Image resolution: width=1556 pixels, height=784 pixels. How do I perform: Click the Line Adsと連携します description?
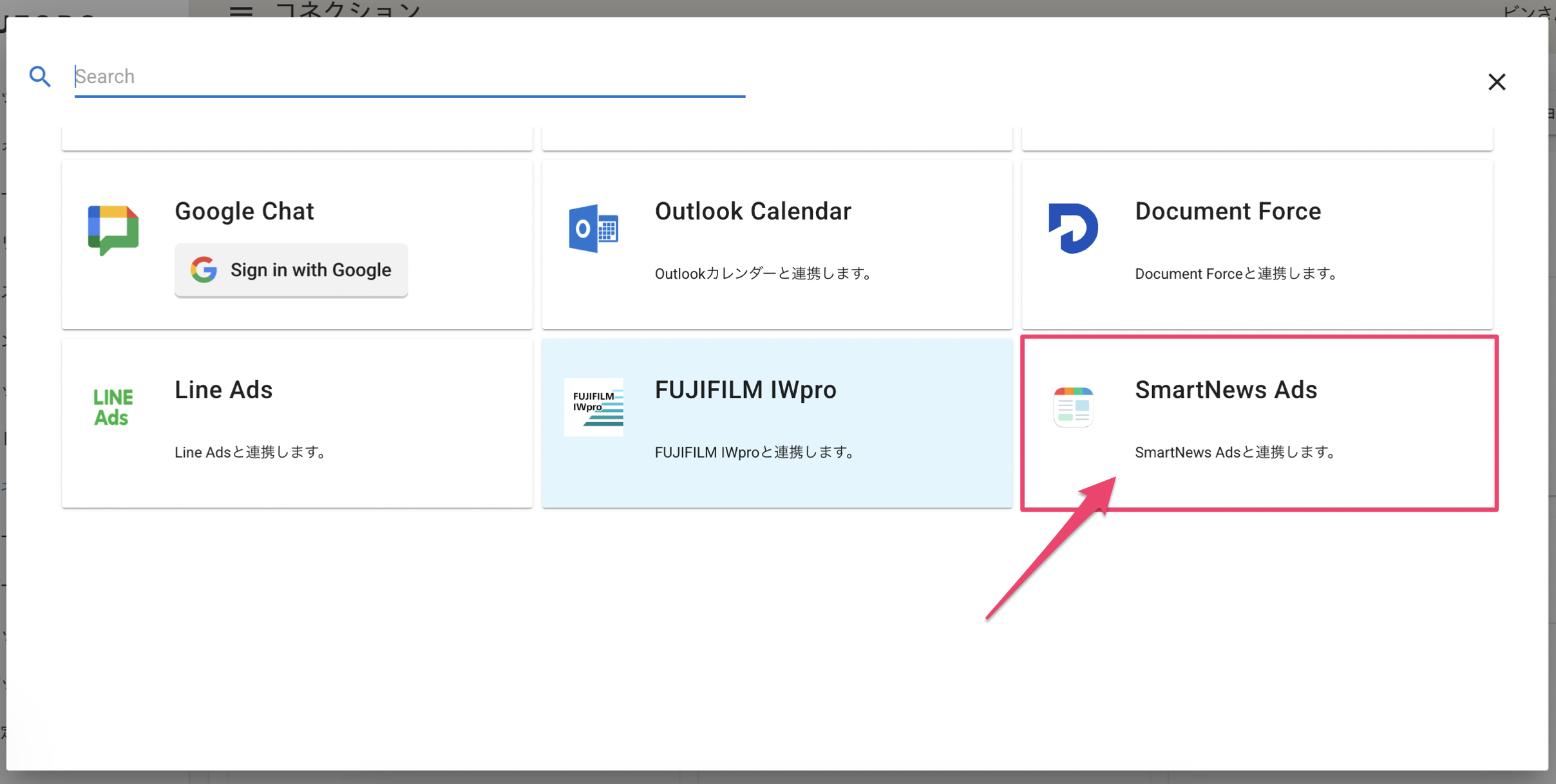(251, 452)
